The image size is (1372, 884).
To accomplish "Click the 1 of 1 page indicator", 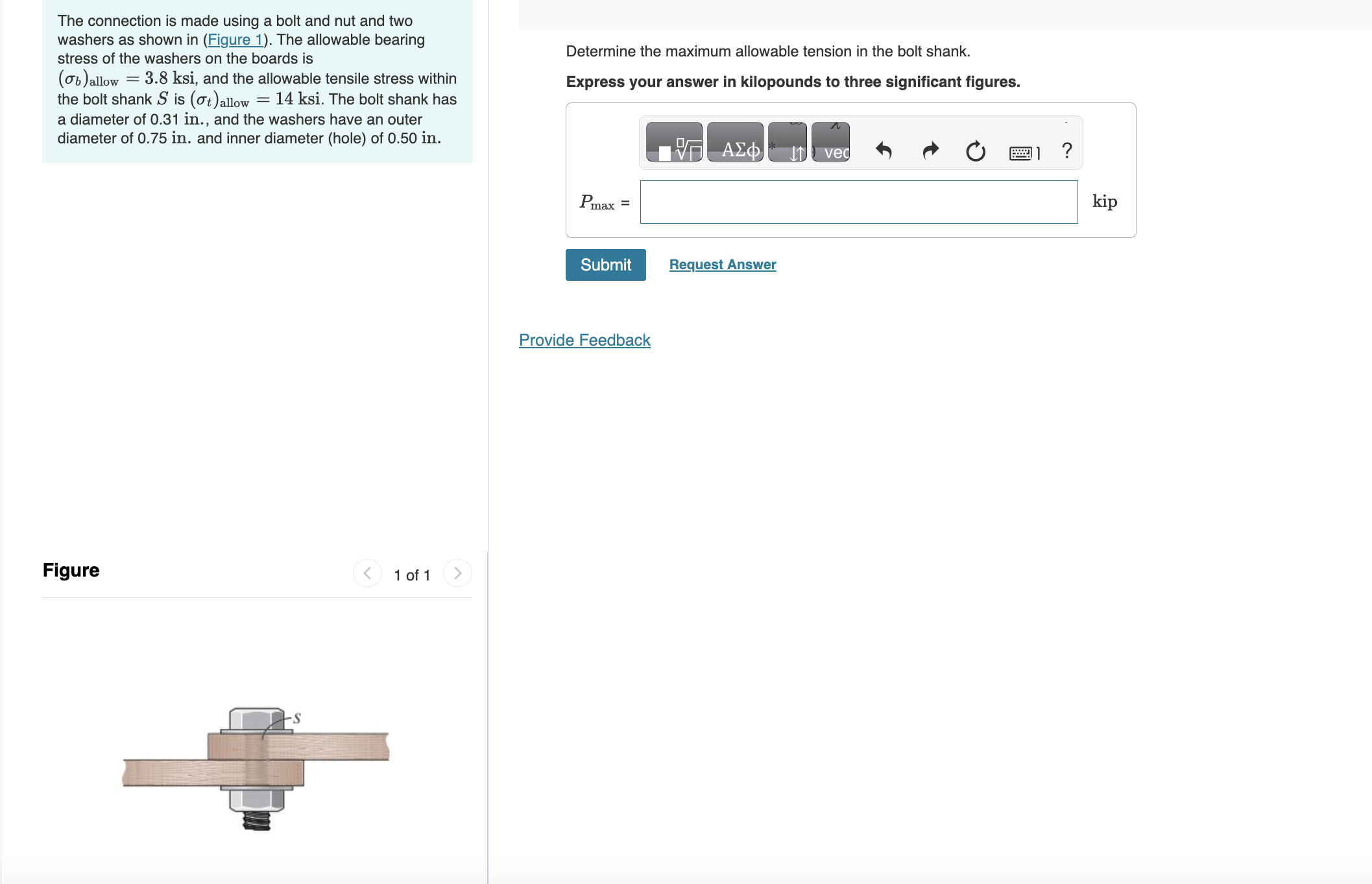I will (x=412, y=575).
